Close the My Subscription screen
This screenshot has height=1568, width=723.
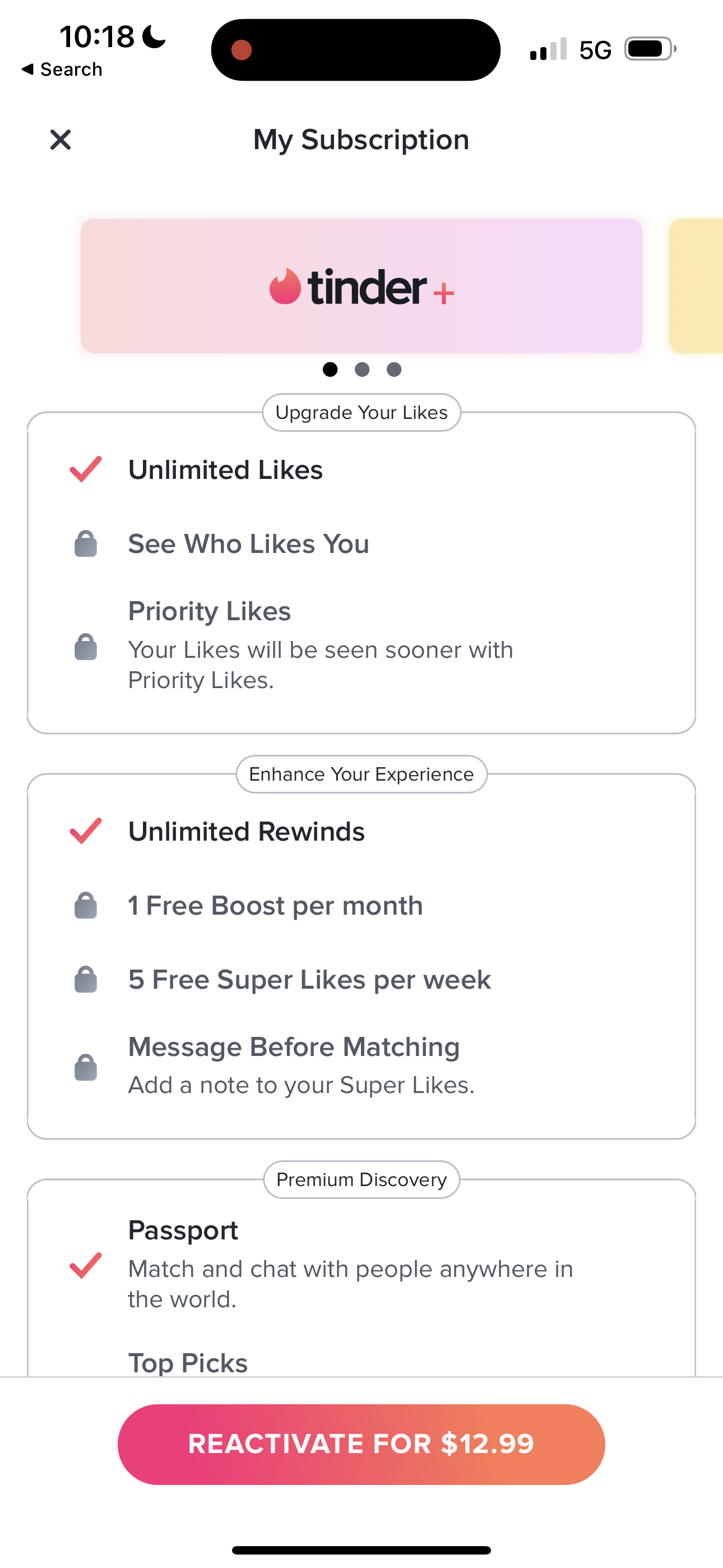click(61, 140)
